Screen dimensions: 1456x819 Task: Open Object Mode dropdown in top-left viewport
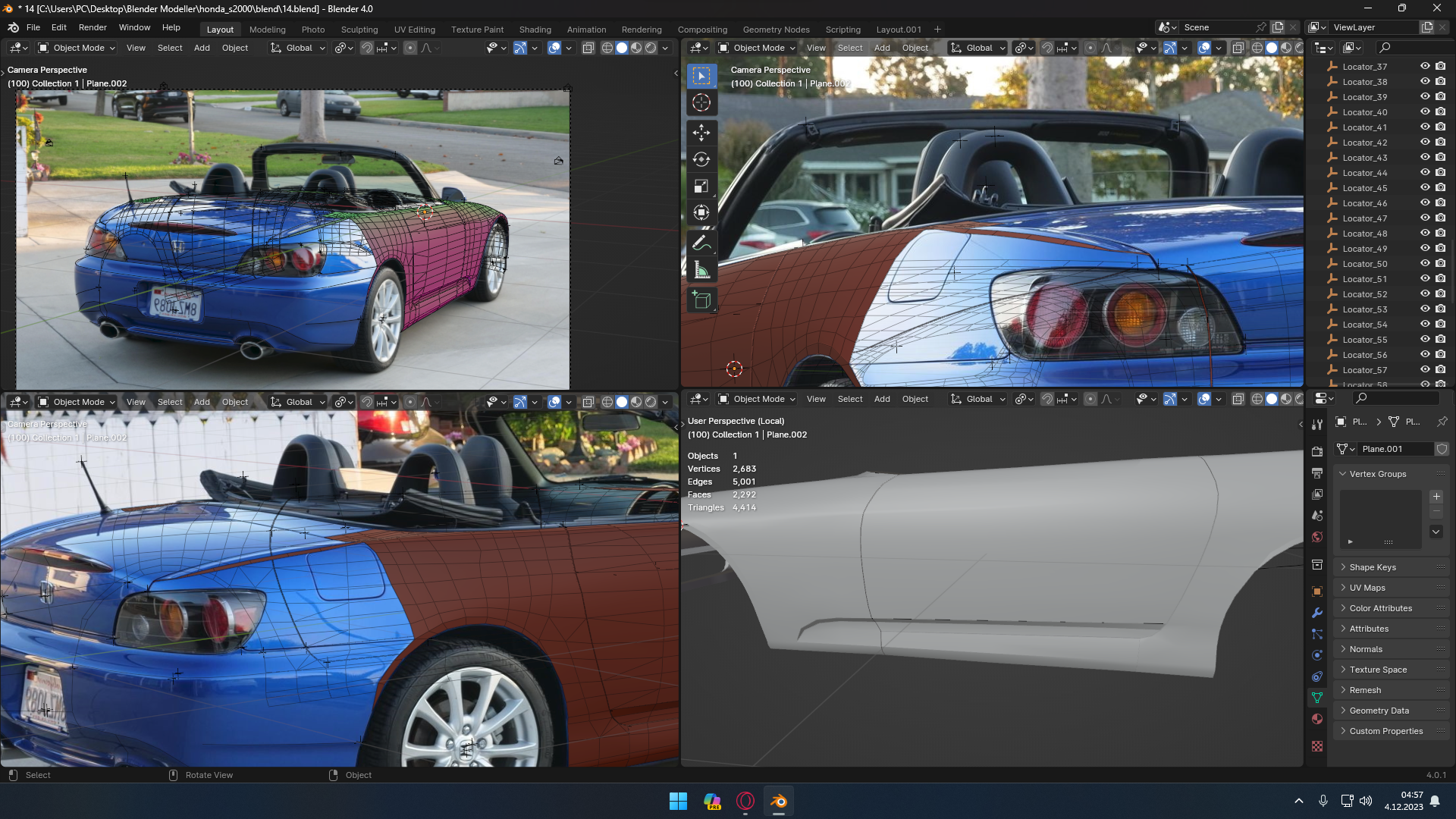pyautogui.click(x=77, y=48)
